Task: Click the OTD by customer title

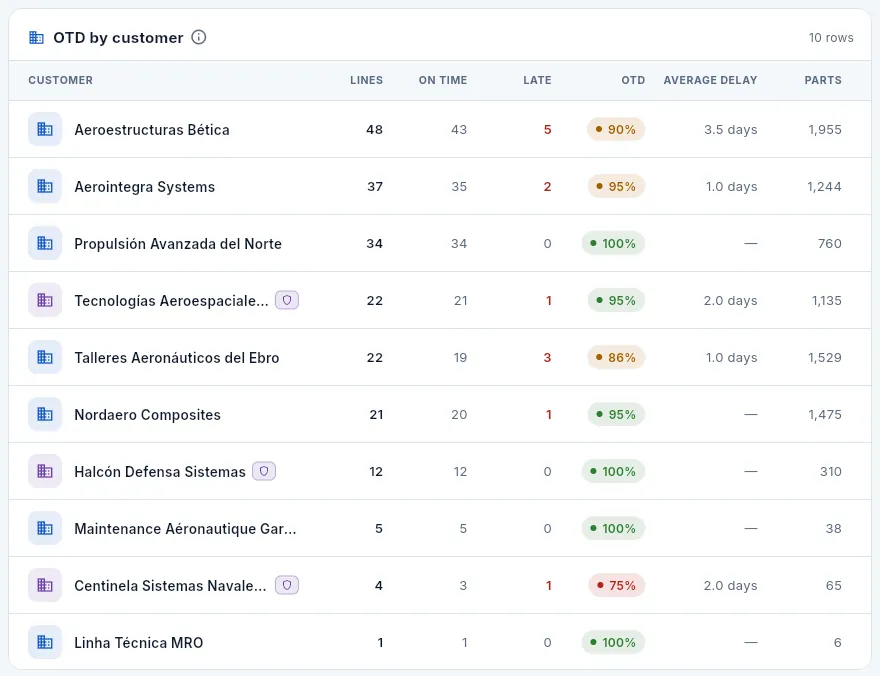Action: [118, 38]
